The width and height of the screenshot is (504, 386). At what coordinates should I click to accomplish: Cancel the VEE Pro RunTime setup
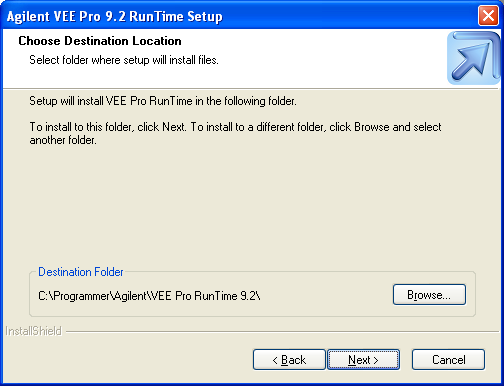448,360
